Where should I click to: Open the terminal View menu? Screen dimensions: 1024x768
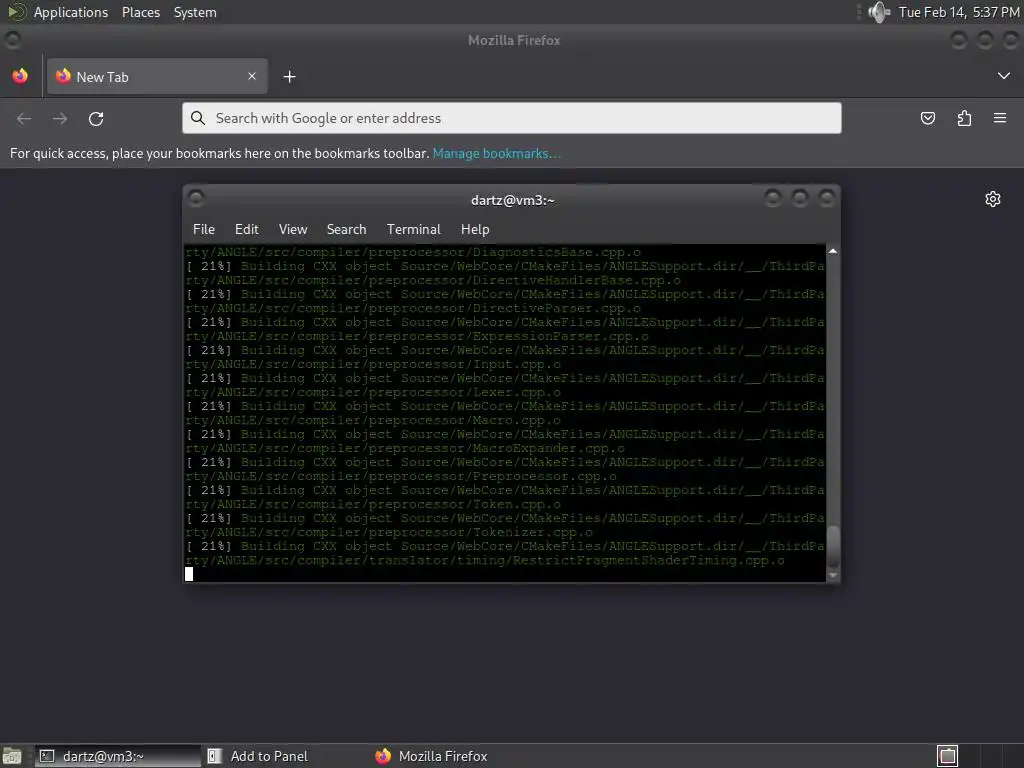(293, 229)
